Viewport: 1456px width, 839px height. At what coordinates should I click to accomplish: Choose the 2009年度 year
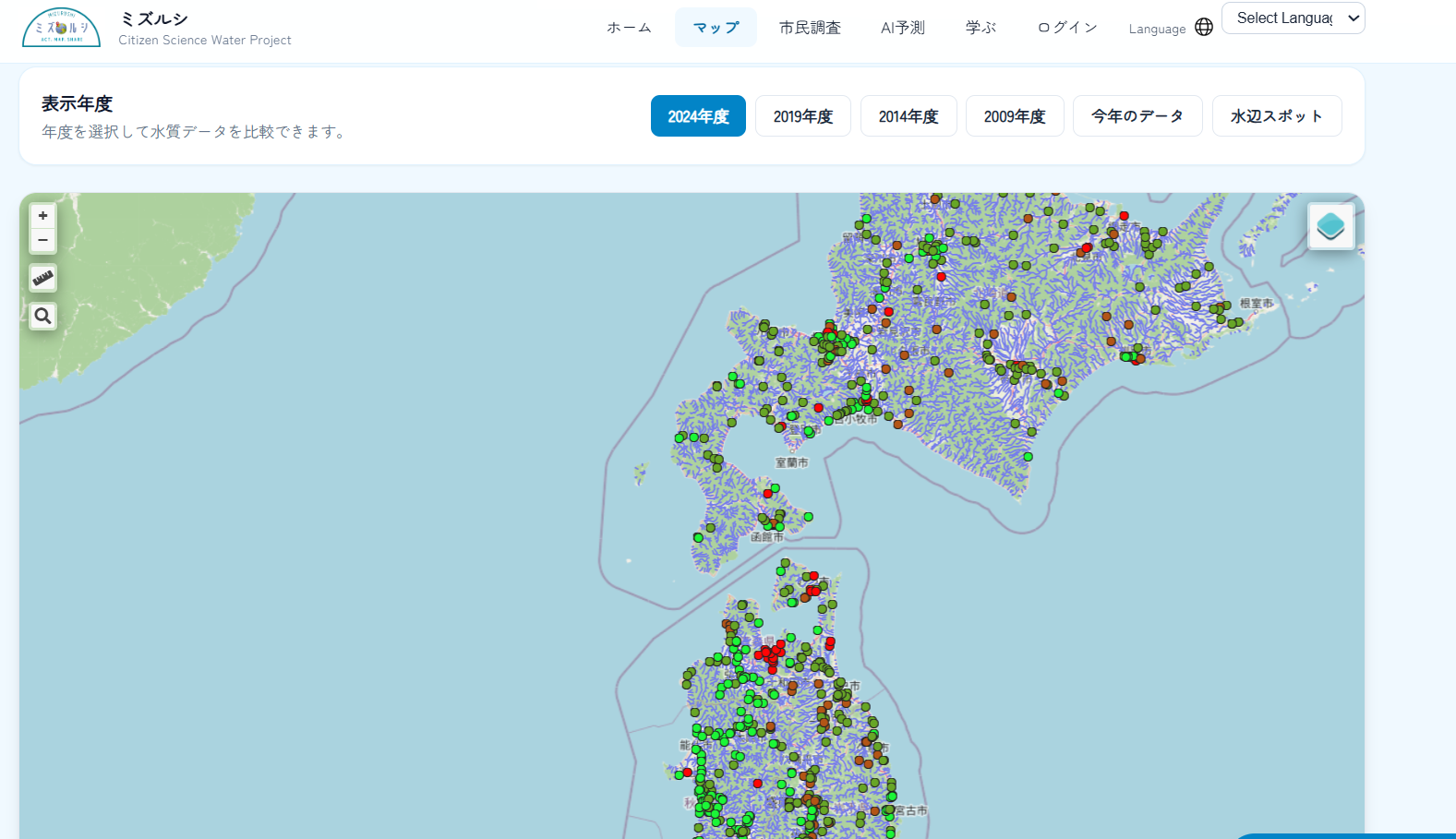(1015, 116)
